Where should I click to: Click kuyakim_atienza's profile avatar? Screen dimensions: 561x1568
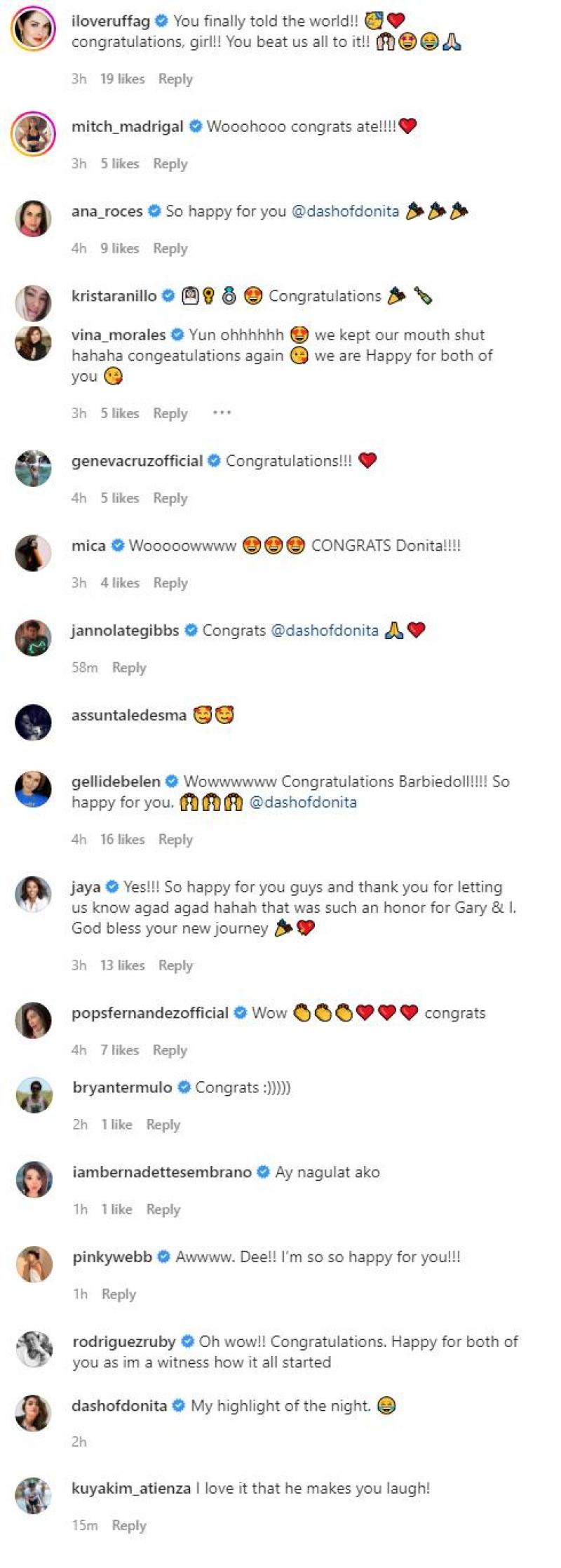pos(33,1495)
